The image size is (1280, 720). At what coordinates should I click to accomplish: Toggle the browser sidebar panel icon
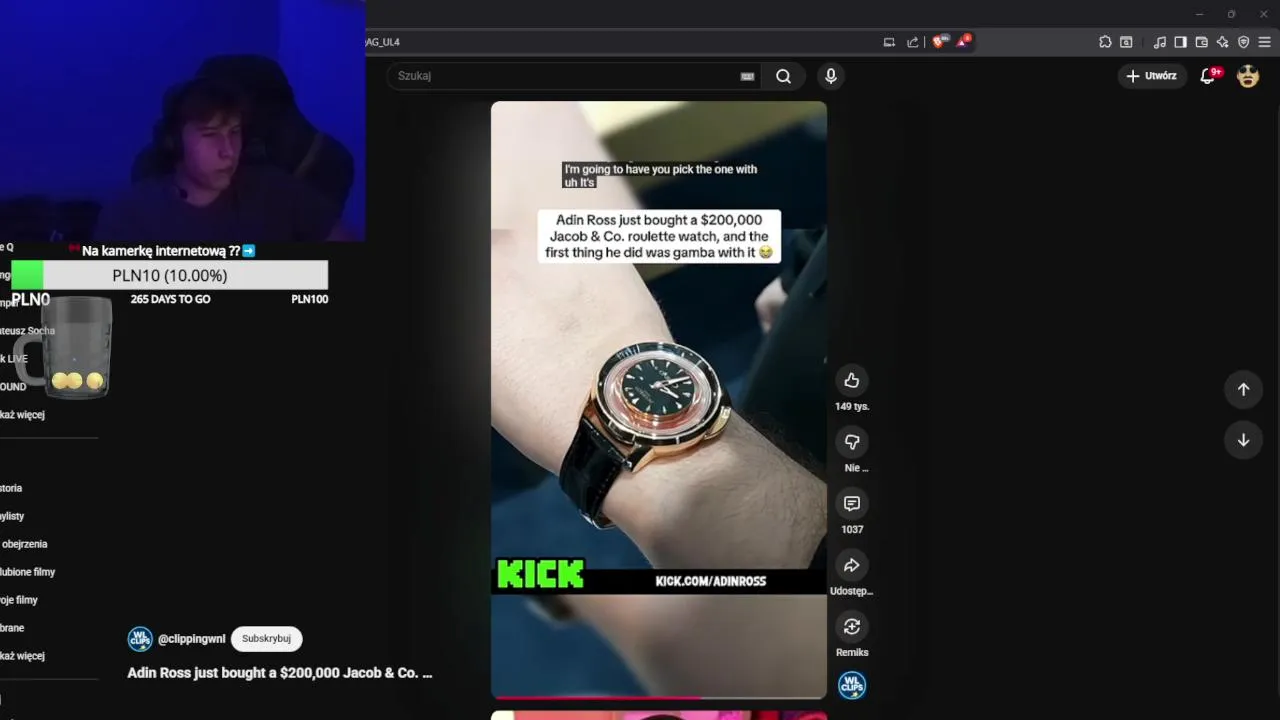(x=1180, y=42)
